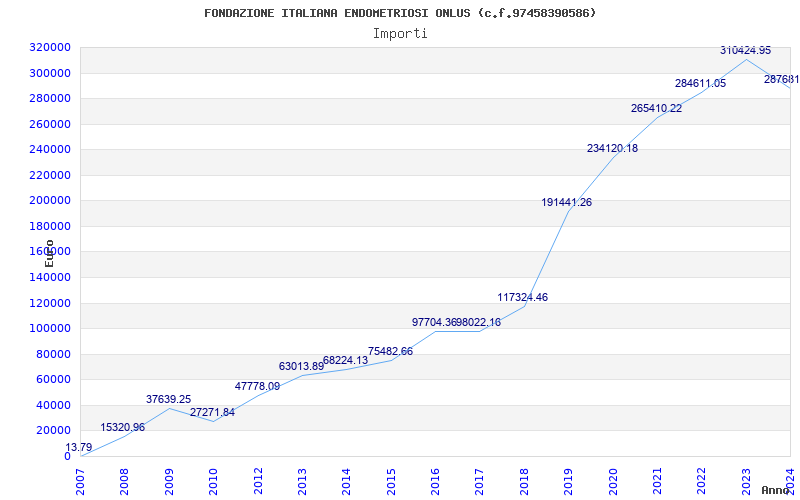
Task: Select data label 234120.18
Action: pyautogui.click(x=612, y=148)
